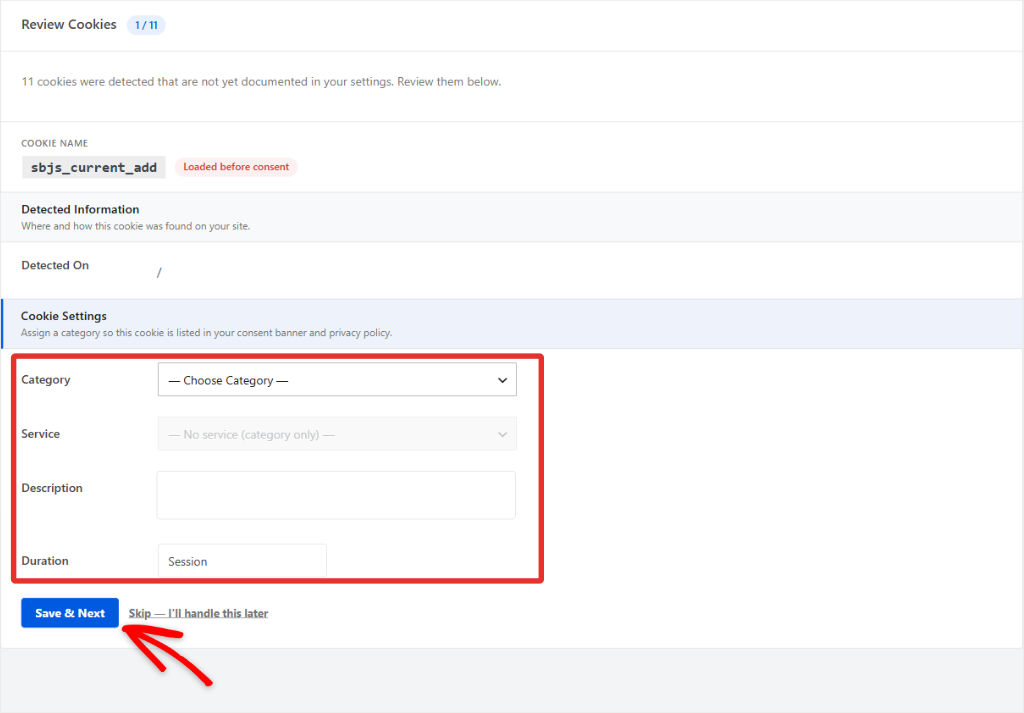
Task: Click the 1 / 11 progress badge
Action: pyautogui.click(x=146, y=25)
